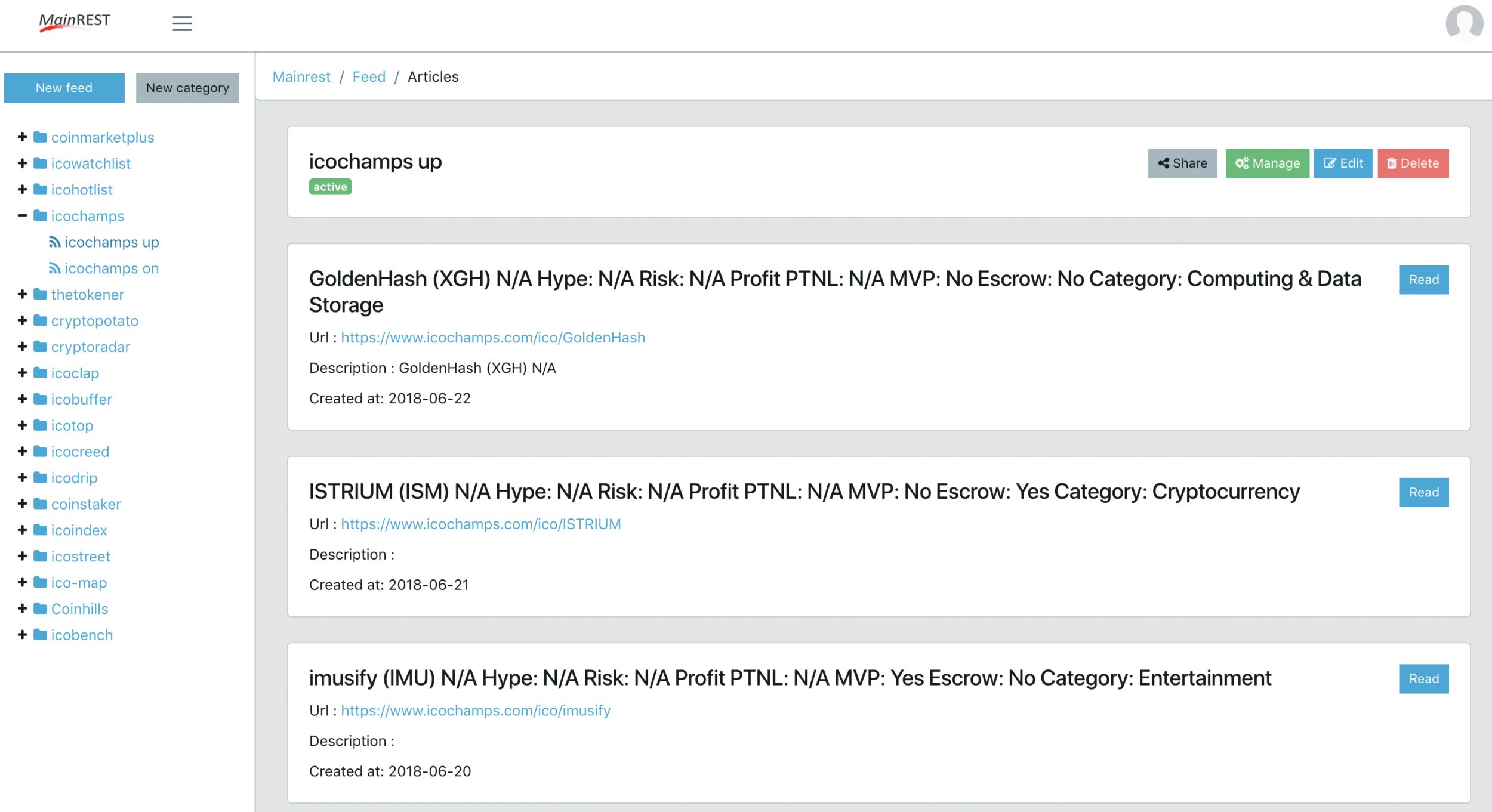Toggle the hamburger sidebar menu icon
This screenshot has height=812, width=1492.
tap(182, 23)
